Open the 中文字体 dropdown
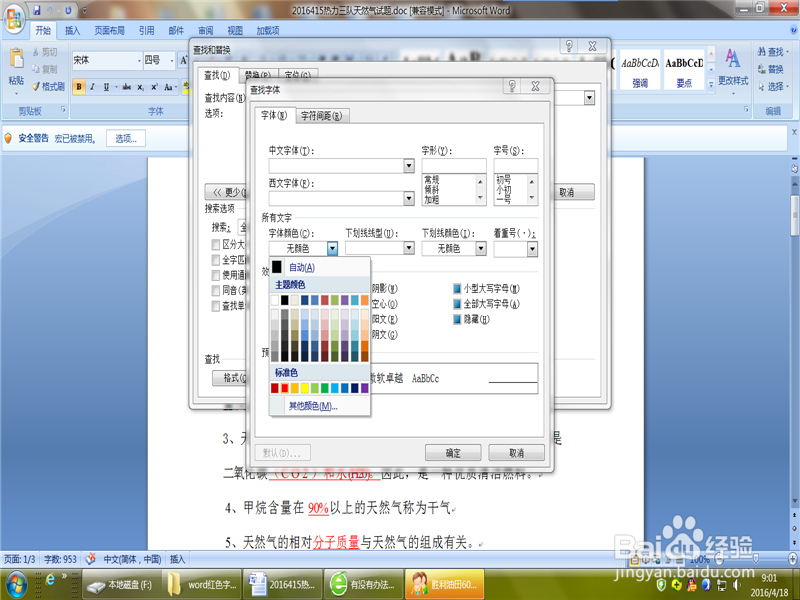The height and width of the screenshot is (600, 800). click(x=409, y=165)
